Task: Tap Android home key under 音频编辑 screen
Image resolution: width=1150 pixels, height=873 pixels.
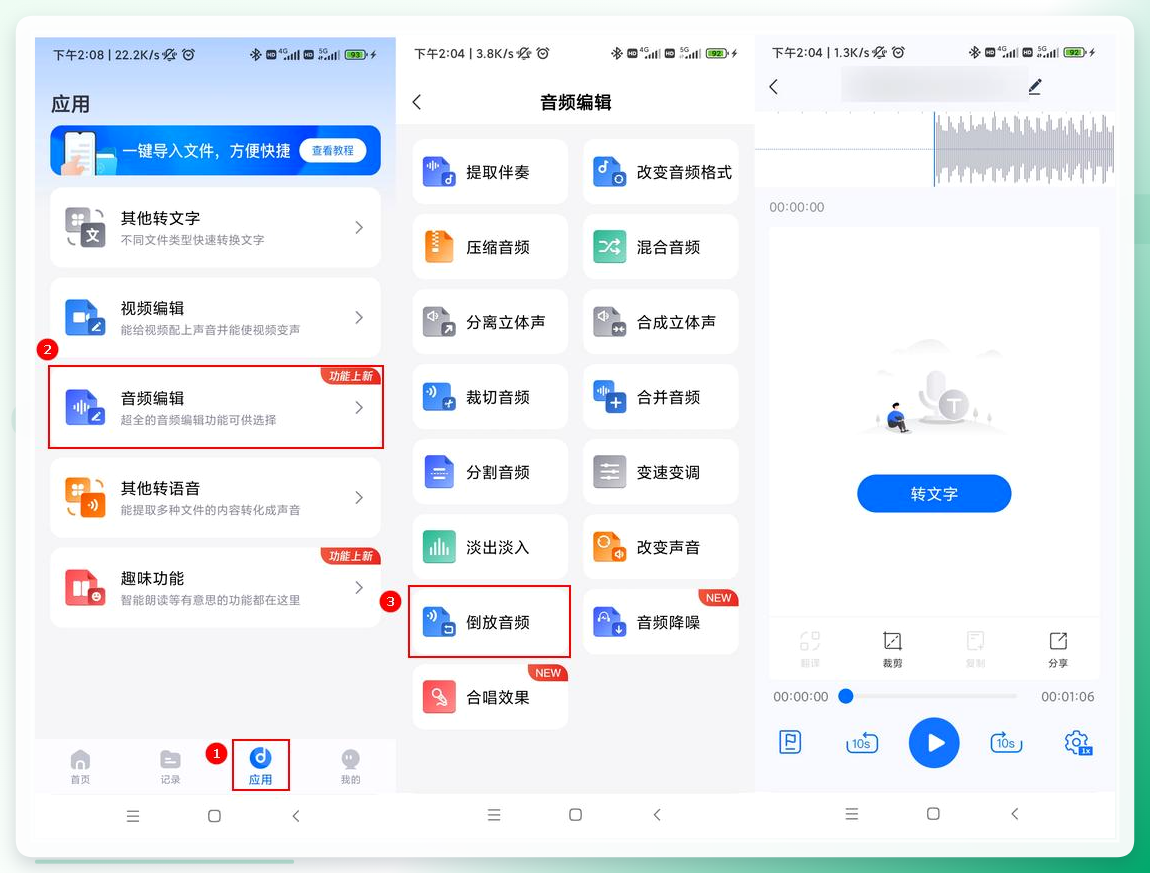Action: [575, 814]
